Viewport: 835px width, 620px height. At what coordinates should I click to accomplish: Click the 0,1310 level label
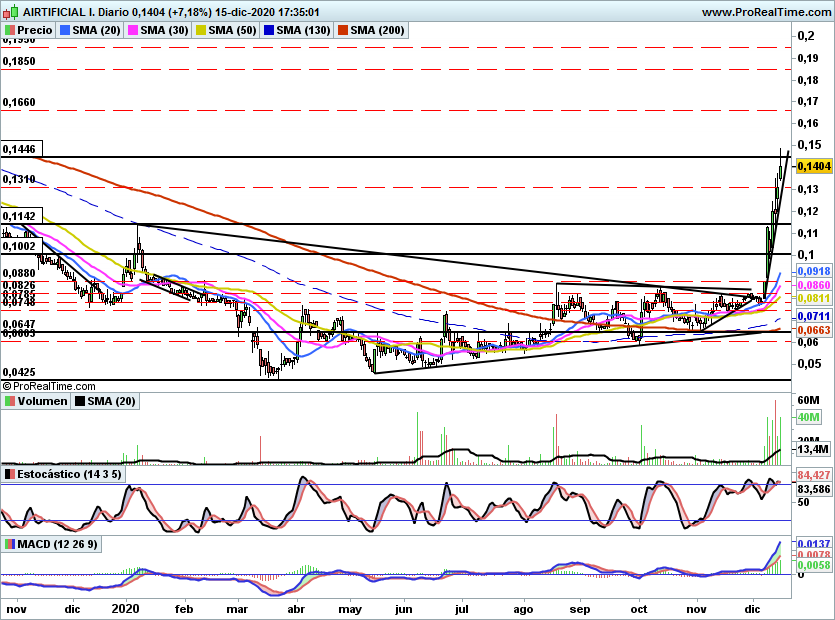tap(19, 180)
